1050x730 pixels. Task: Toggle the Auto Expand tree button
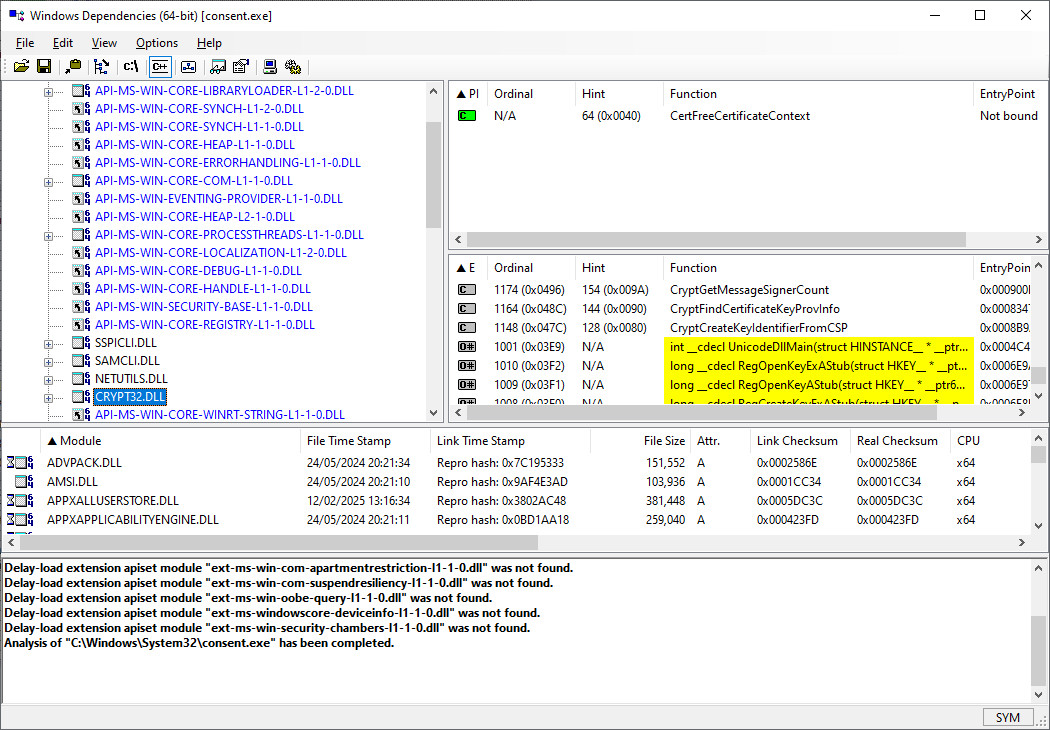[x=101, y=67]
